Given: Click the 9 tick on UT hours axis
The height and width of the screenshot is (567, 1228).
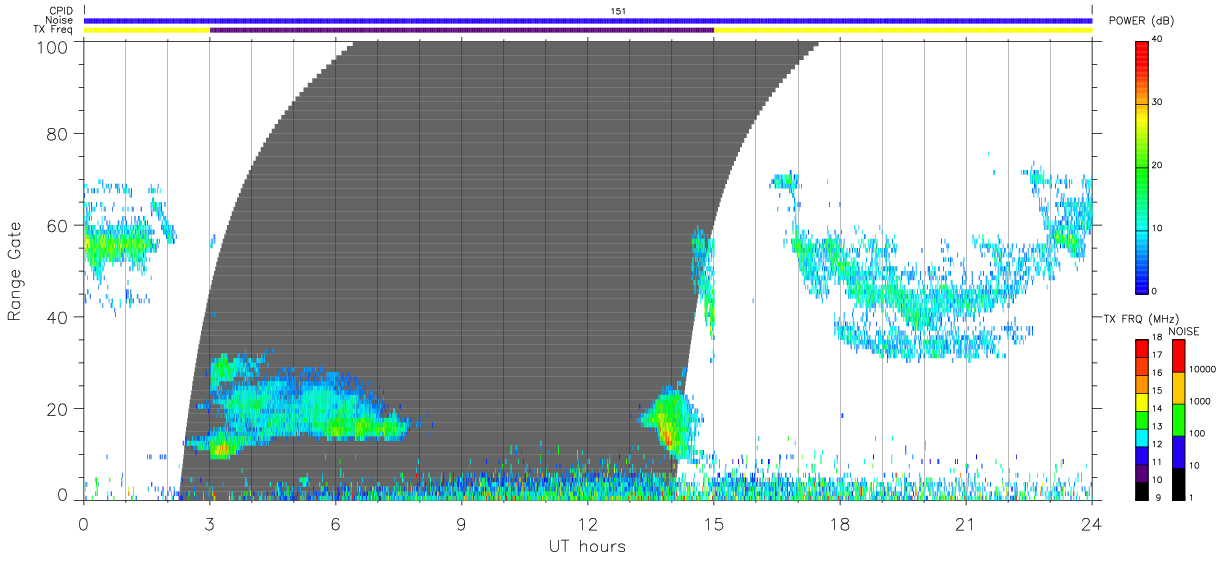Looking at the screenshot, I should (x=461, y=523).
